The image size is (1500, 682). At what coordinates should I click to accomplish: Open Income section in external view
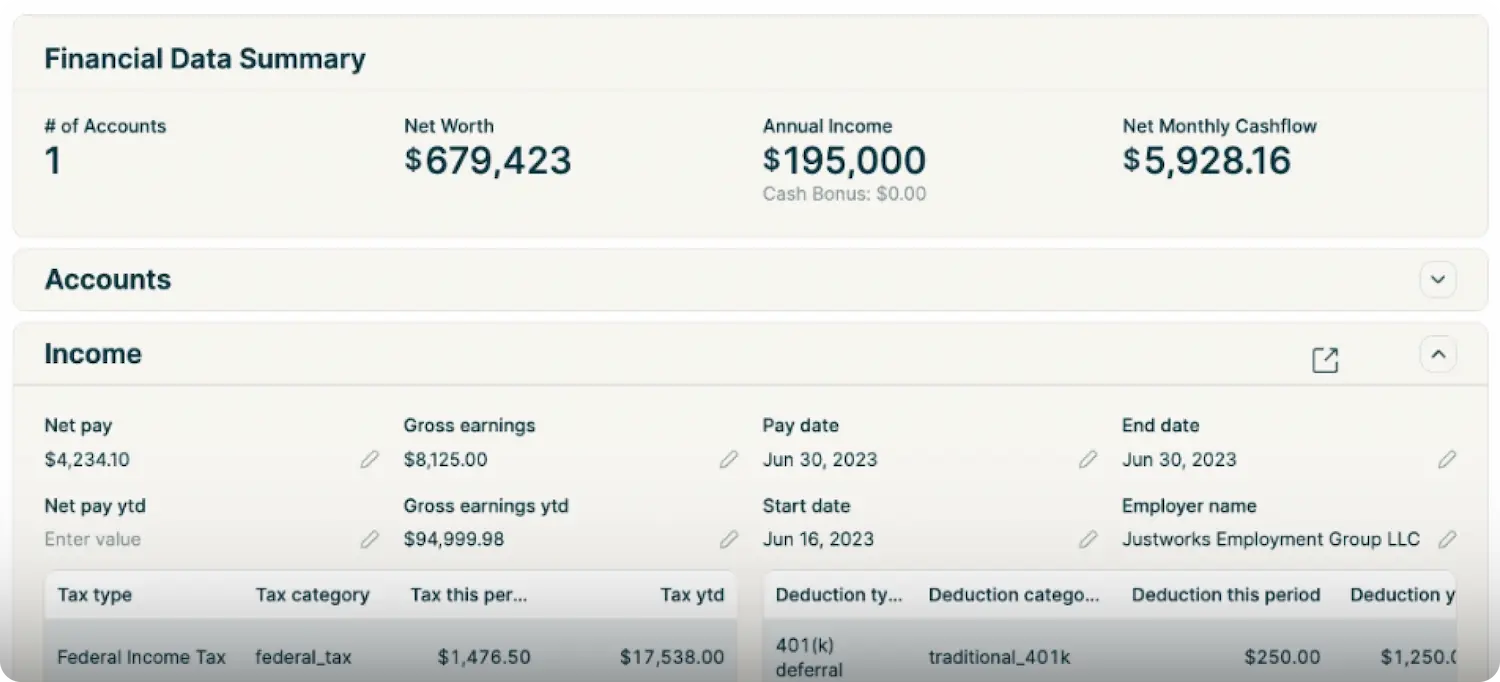click(1325, 360)
